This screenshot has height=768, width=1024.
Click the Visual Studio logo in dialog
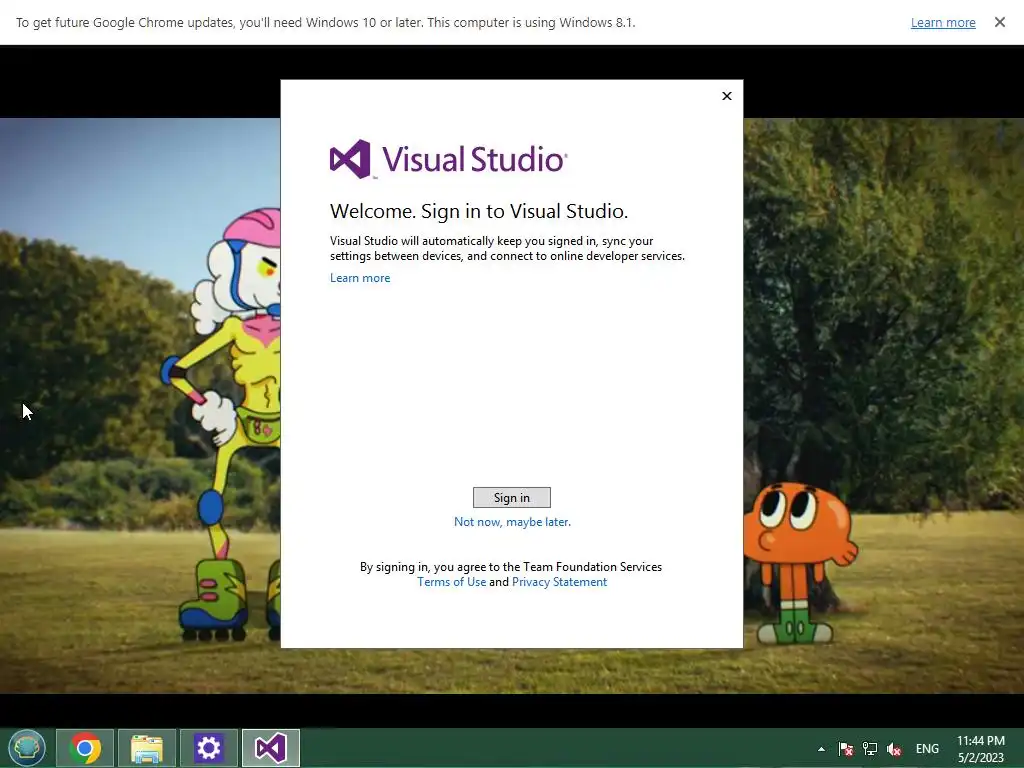(x=449, y=159)
